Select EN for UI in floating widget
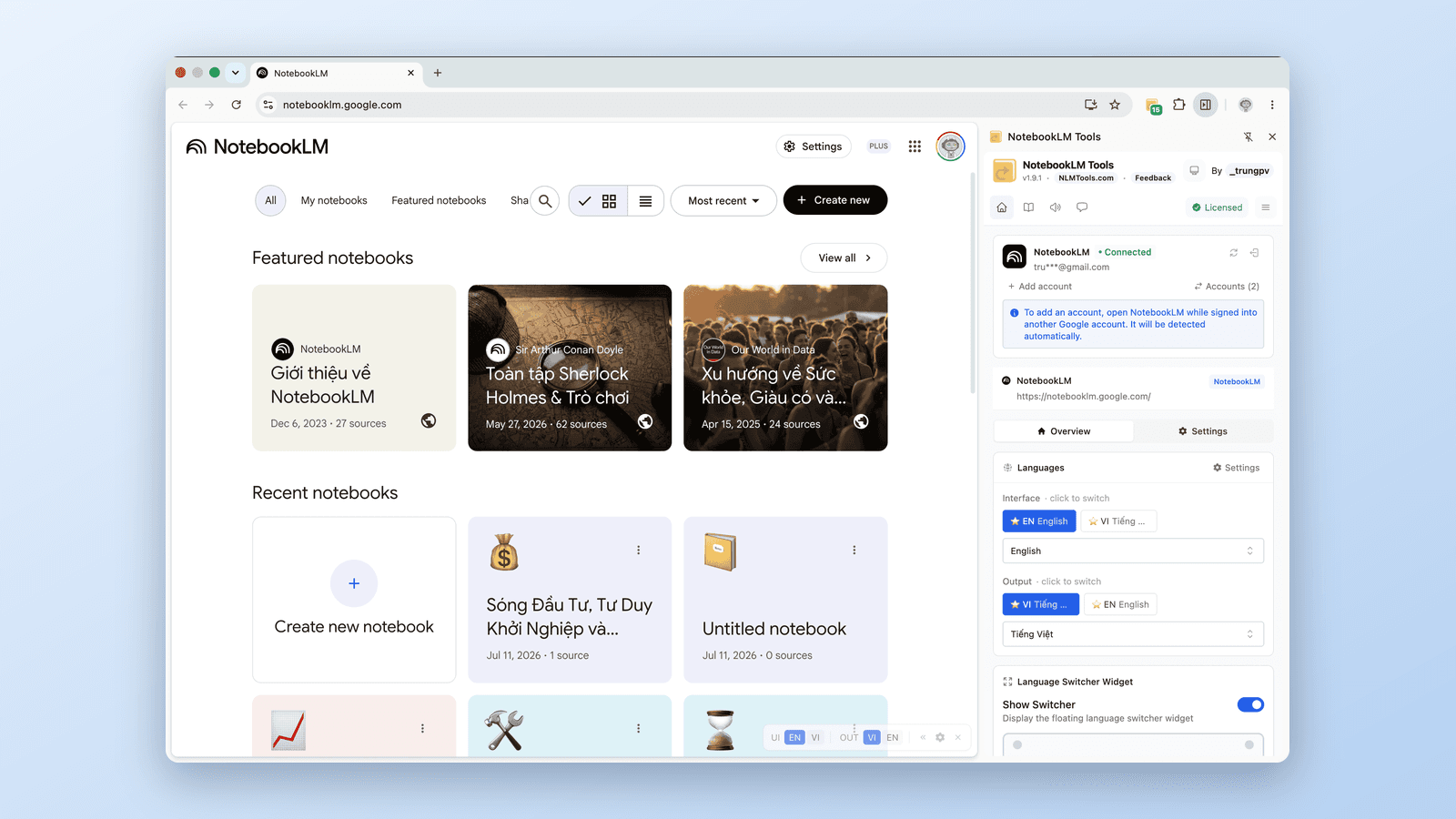The width and height of the screenshot is (1456, 819). pos(795,738)
